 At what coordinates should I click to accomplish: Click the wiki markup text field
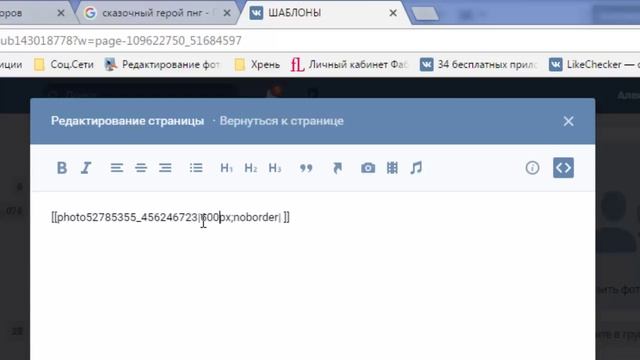pyautogui.click(x=313, y=276)
